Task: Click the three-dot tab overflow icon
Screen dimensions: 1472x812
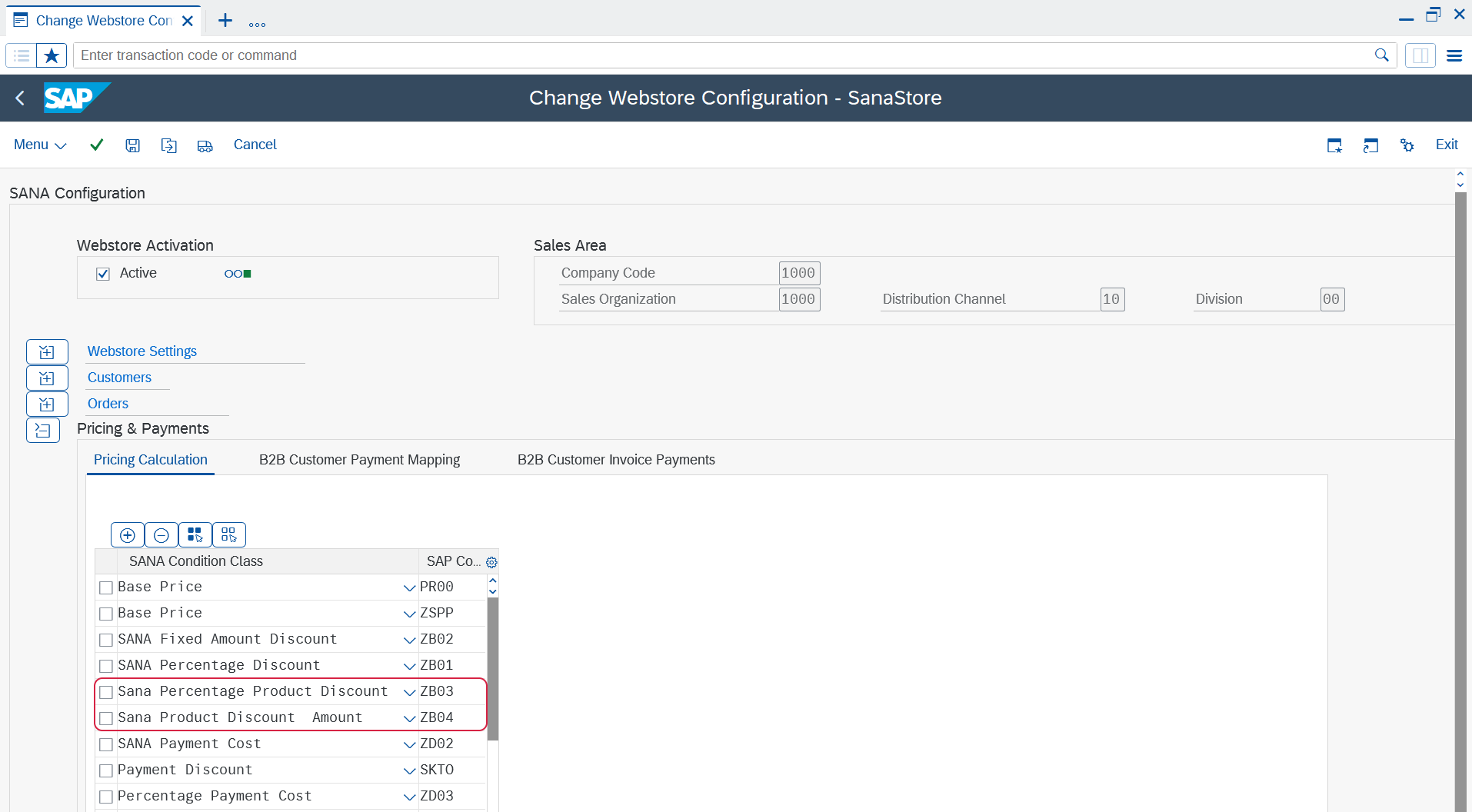Action: coord(257,24)
